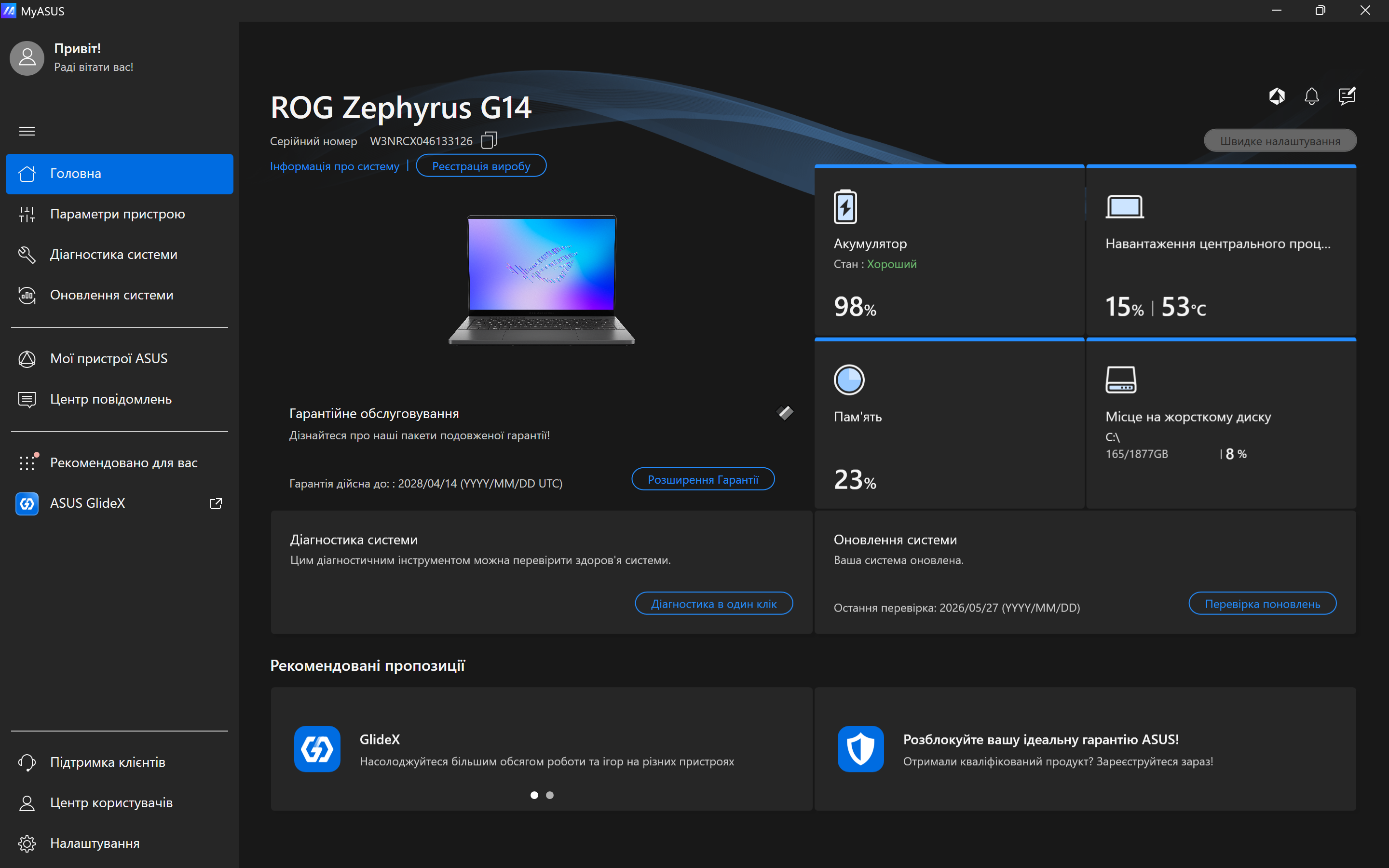Click the warranty ticket icon

point(785,412)
